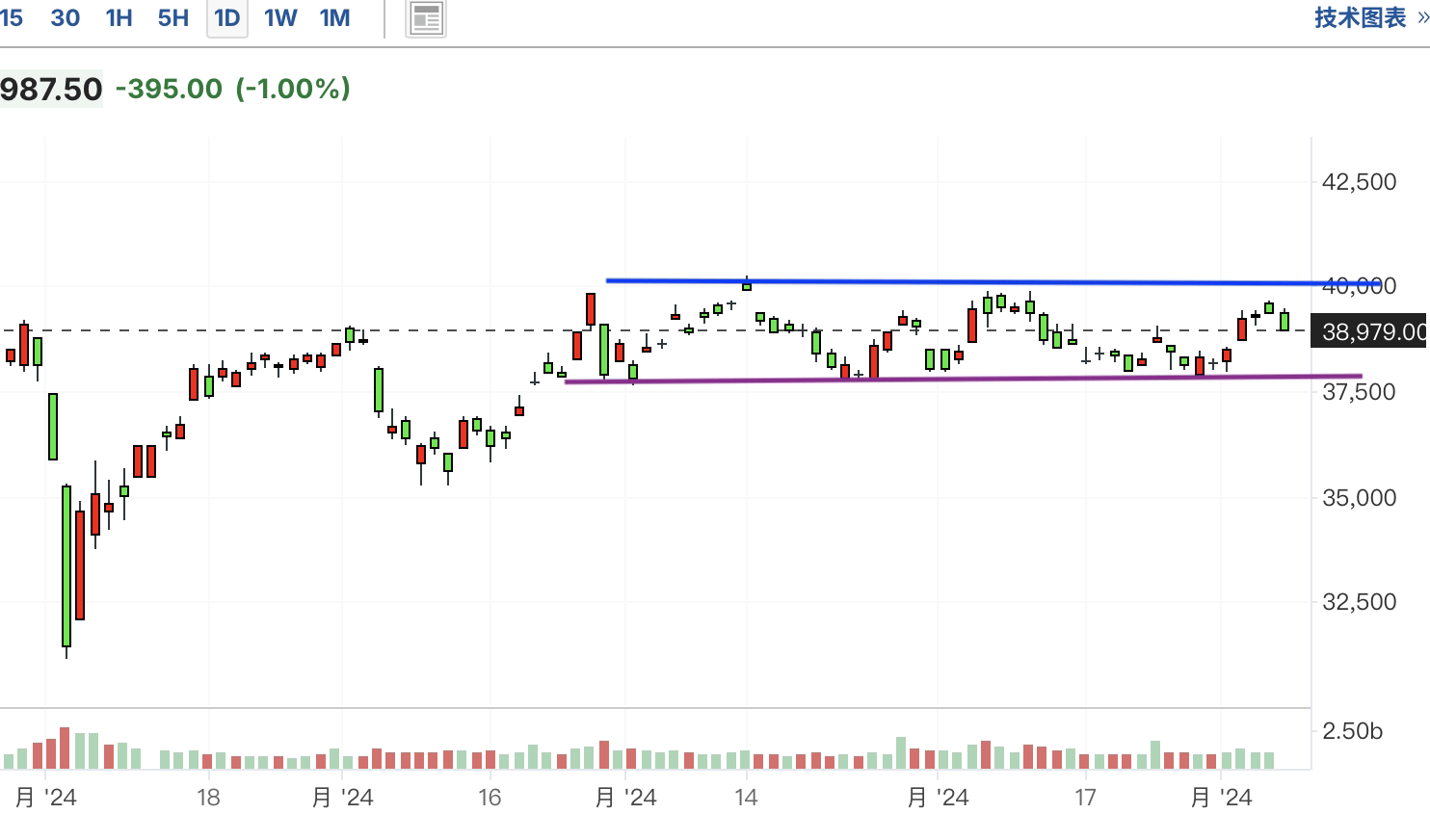Screen dimensions: 1430x840
Task: Select the purple support trend line
Action: tap(964, 379)
